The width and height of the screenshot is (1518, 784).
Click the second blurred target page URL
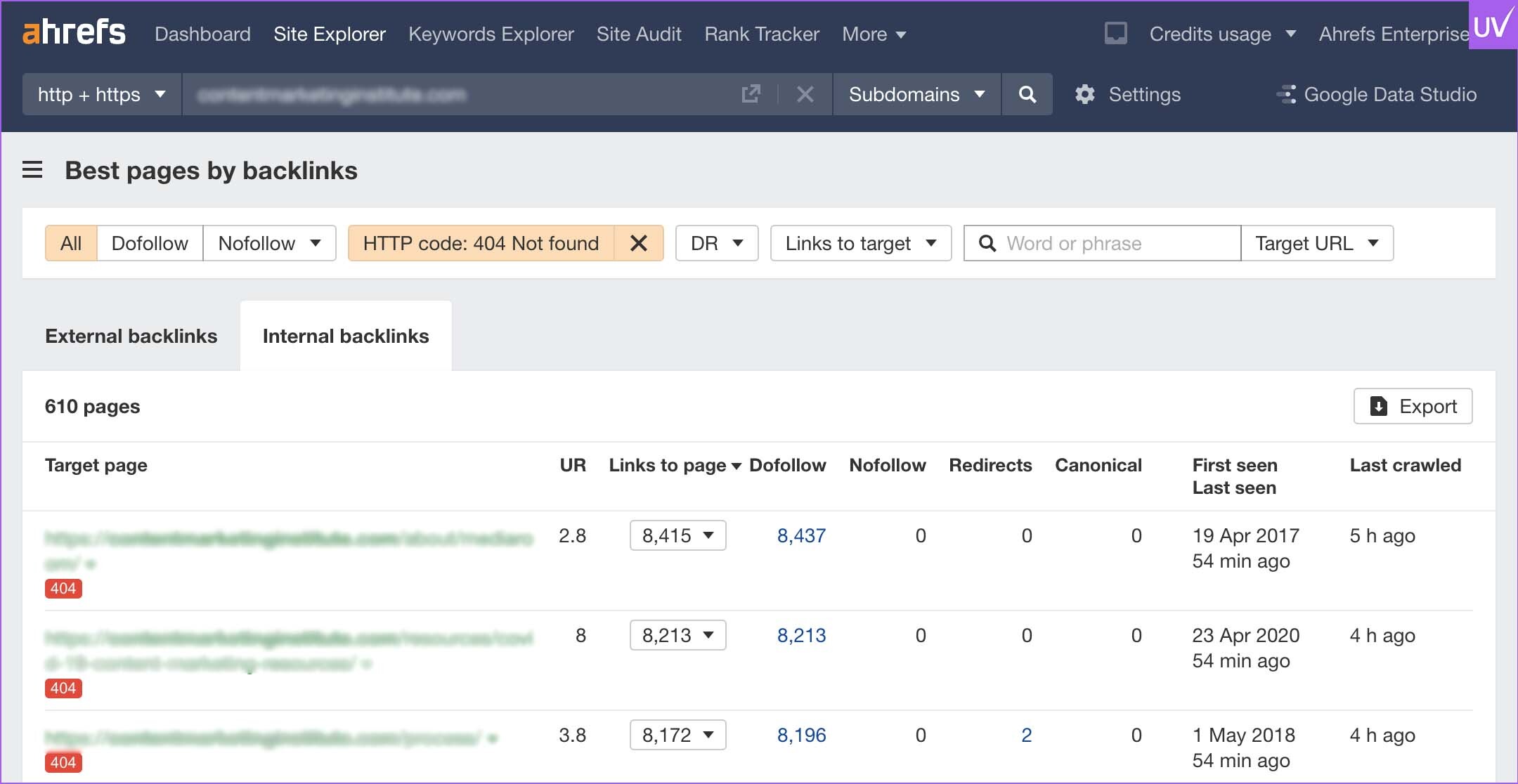pyautogui.click(x=289, y=650)
